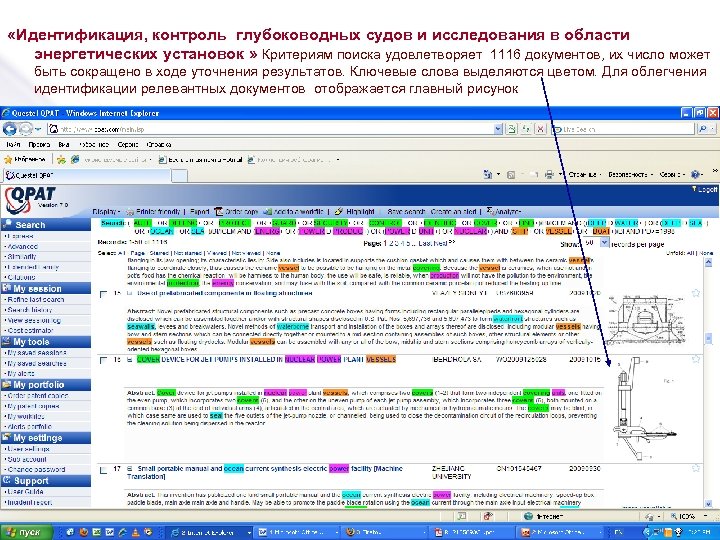720x540 pixels.
Task: Click Save search link
Action: point(406,212)
